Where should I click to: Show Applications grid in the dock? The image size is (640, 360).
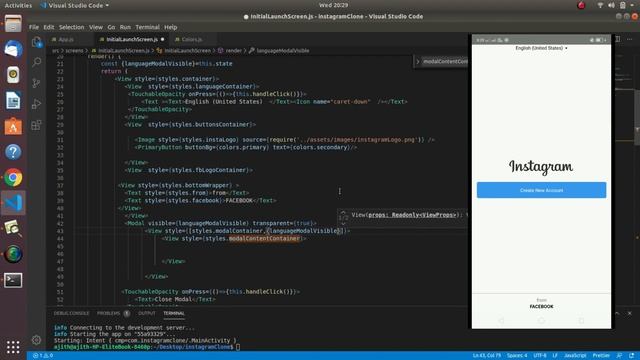(x=13, y=347)
